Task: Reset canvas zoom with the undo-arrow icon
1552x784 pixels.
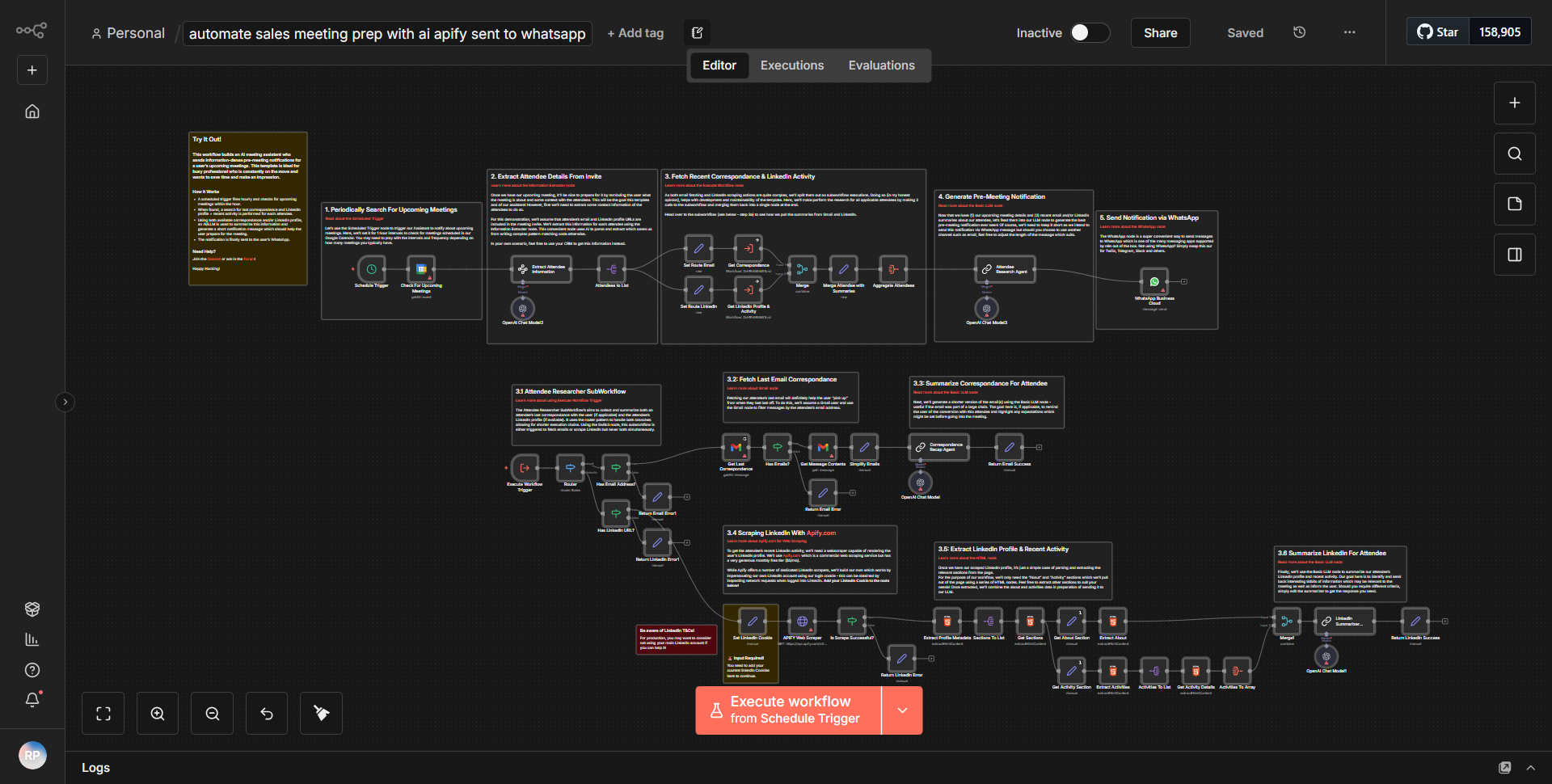Action: tap(267, 714)
